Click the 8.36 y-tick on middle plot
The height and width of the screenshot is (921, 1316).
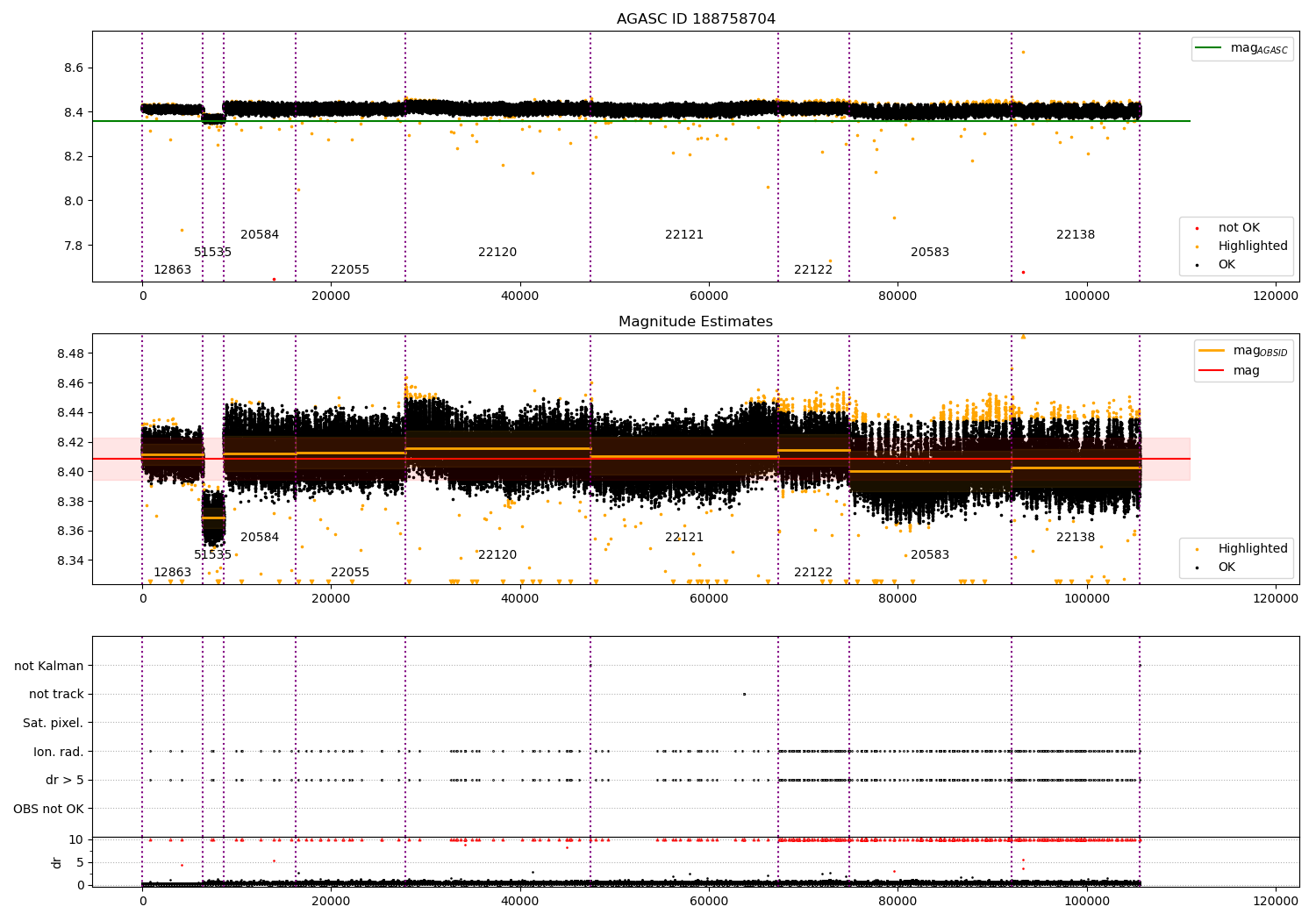70,532
